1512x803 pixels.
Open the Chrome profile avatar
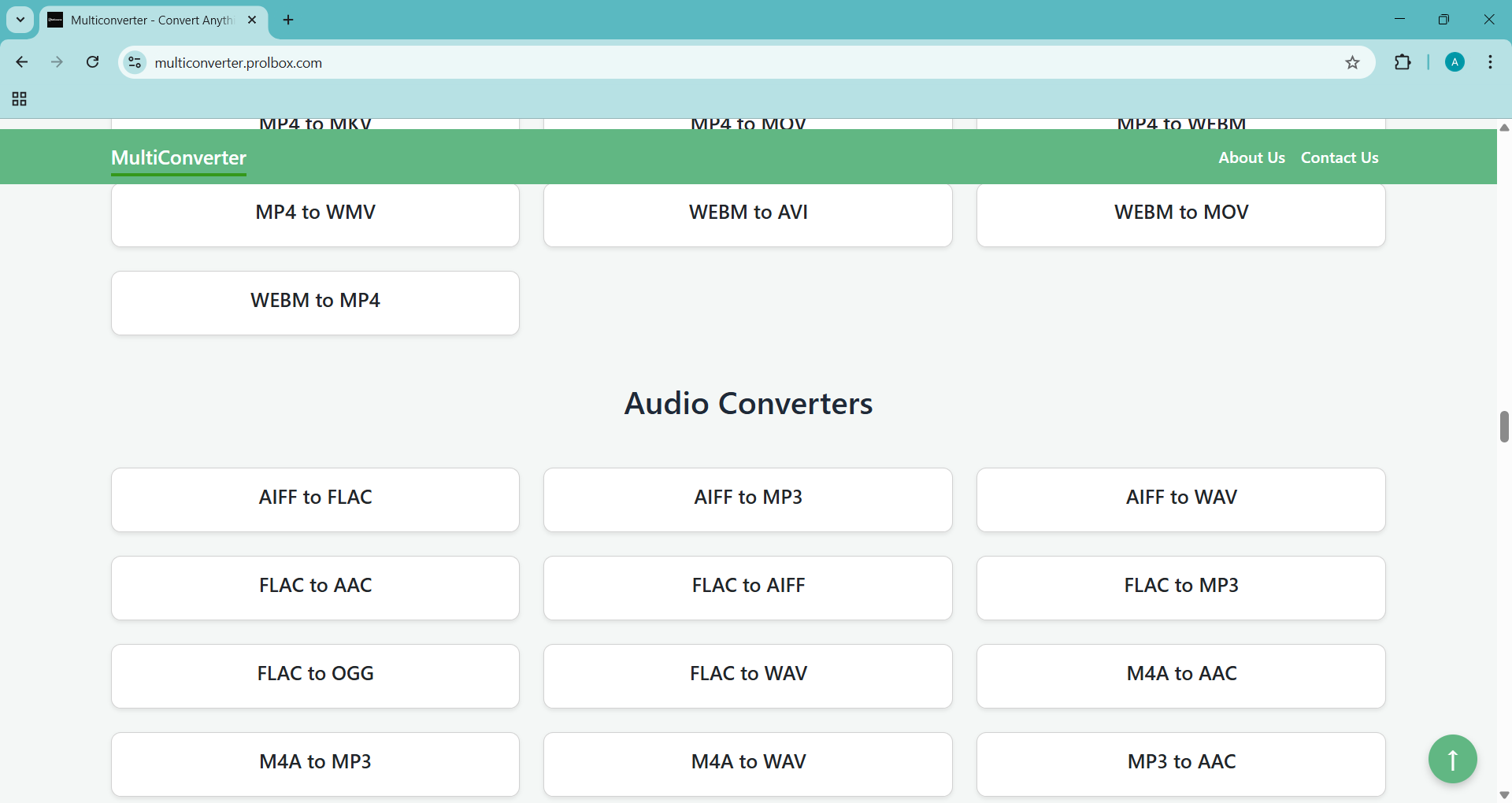pos(1455,63)
